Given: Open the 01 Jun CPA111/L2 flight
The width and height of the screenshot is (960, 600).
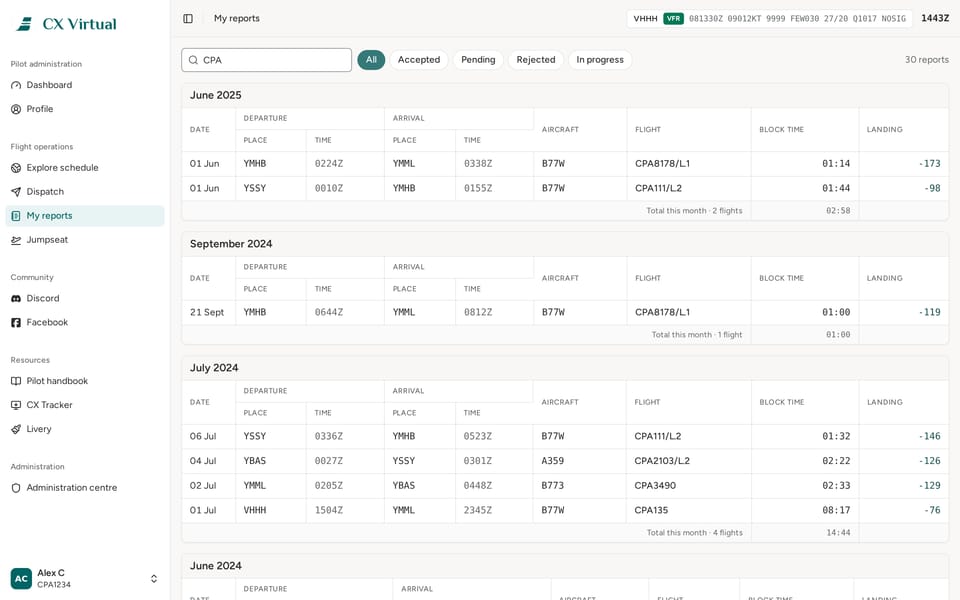Looking at the screenshot, I should pyautogui.click(x=565, y=189).
